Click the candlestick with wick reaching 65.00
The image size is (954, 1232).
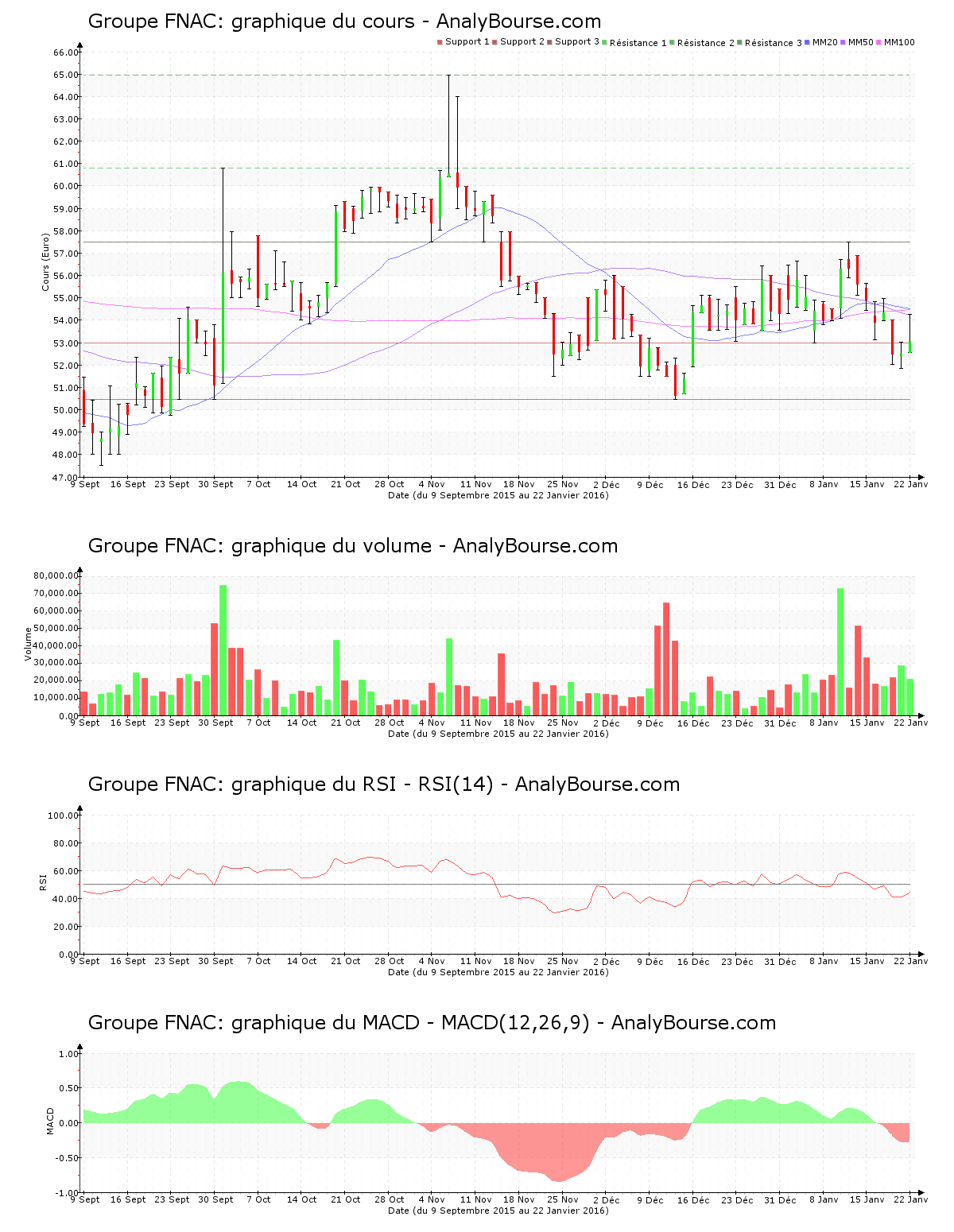pyautogui.click(x=448, y=126)
